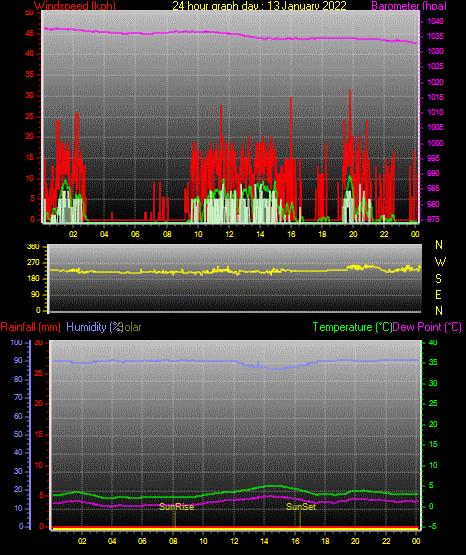Click the 20 hour tick below temperature graph

point(355,541)
